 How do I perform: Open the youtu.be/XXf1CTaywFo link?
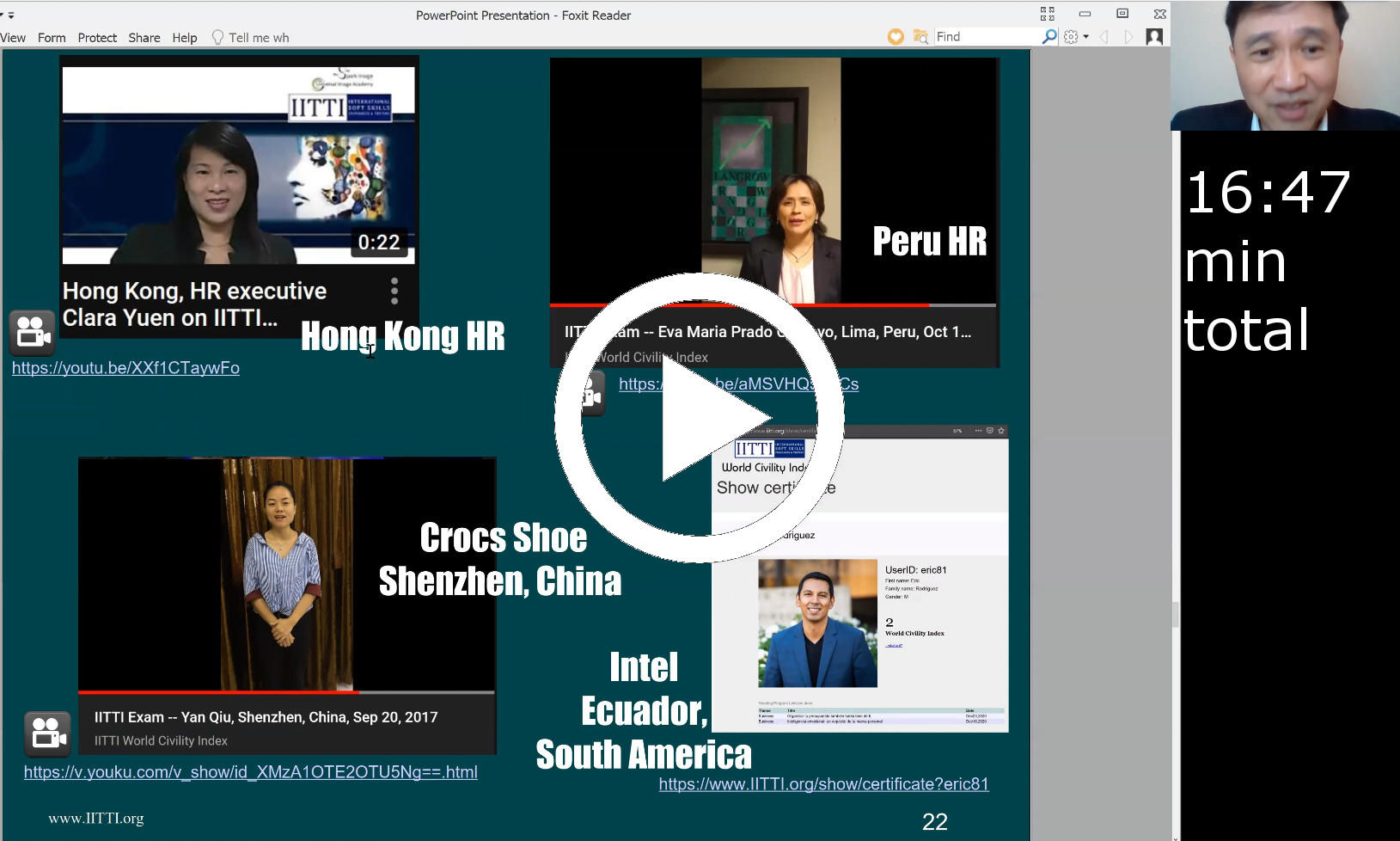coord(125,368)
